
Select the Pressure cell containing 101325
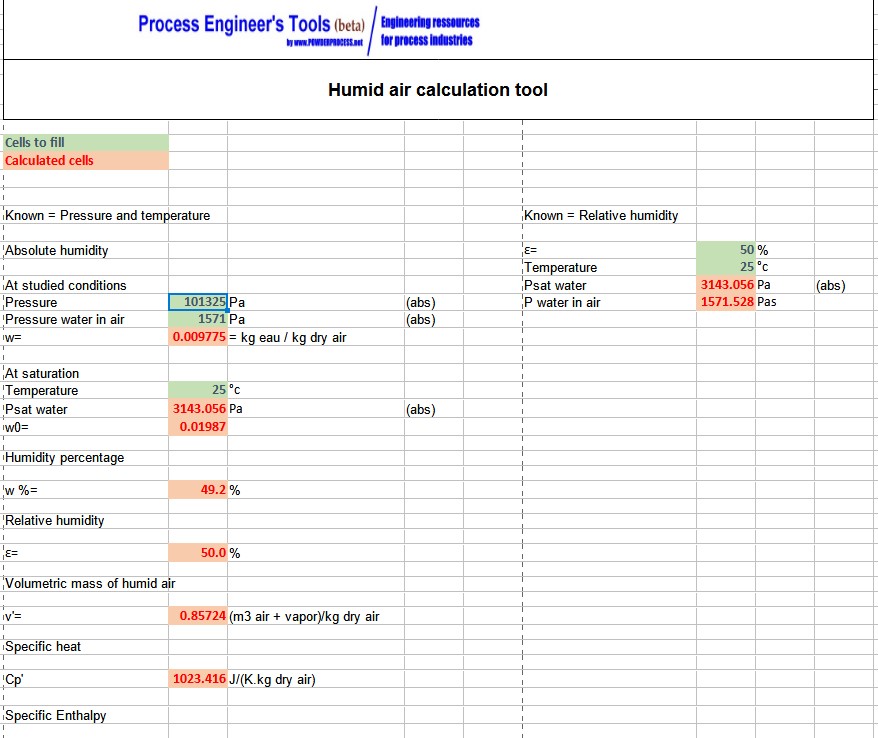[200, 301]
